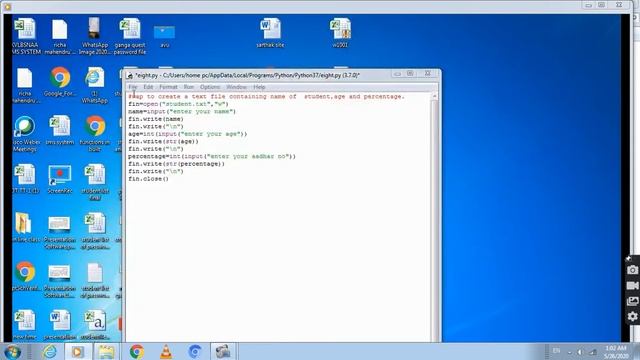Select the online class folder icon
The width and height of the screenshot is (640, 360).
tap(26, 227)
